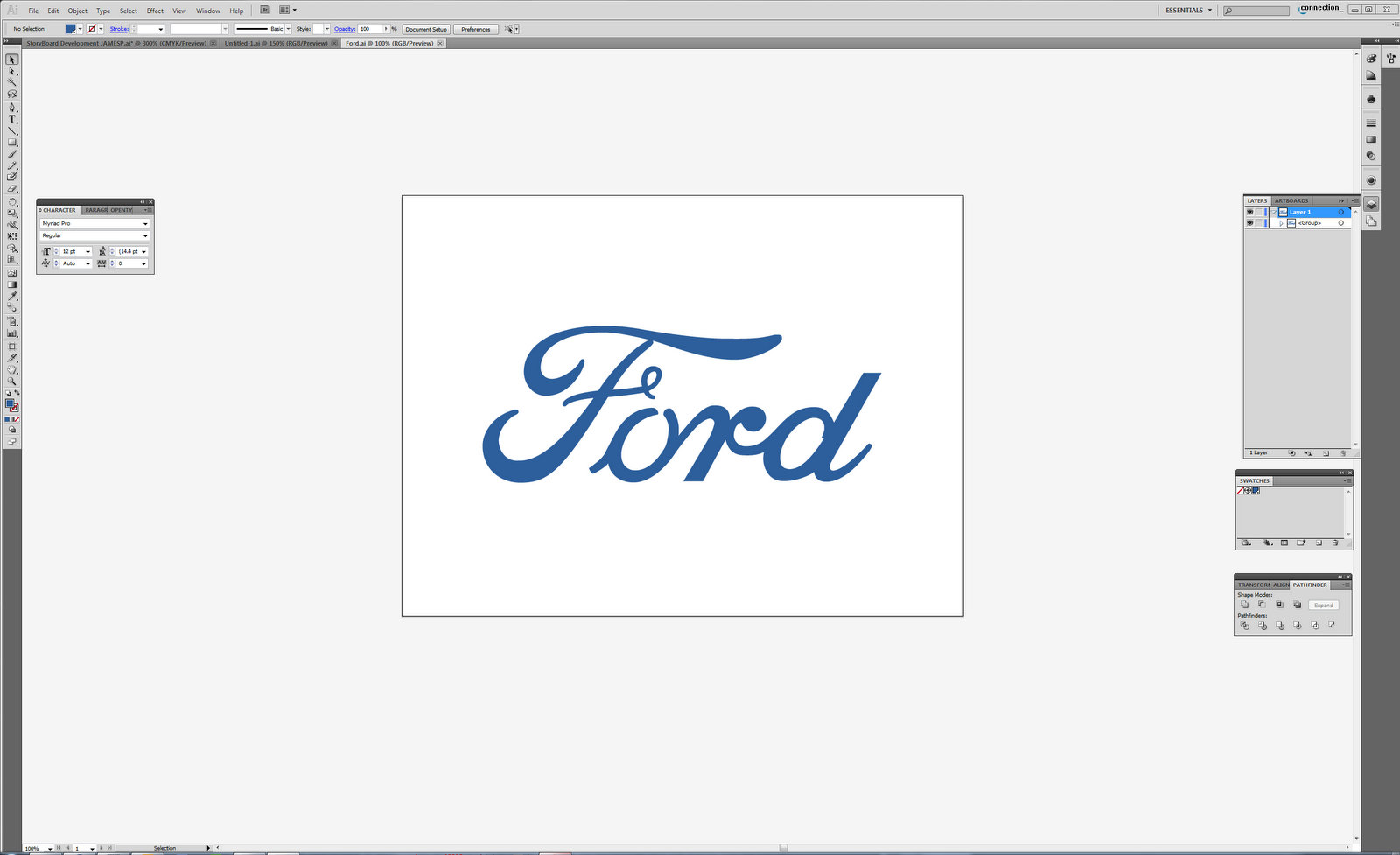Open the Object menu
The height and width of the screenshot is (855, 1400).
click(x=78, y=11)
